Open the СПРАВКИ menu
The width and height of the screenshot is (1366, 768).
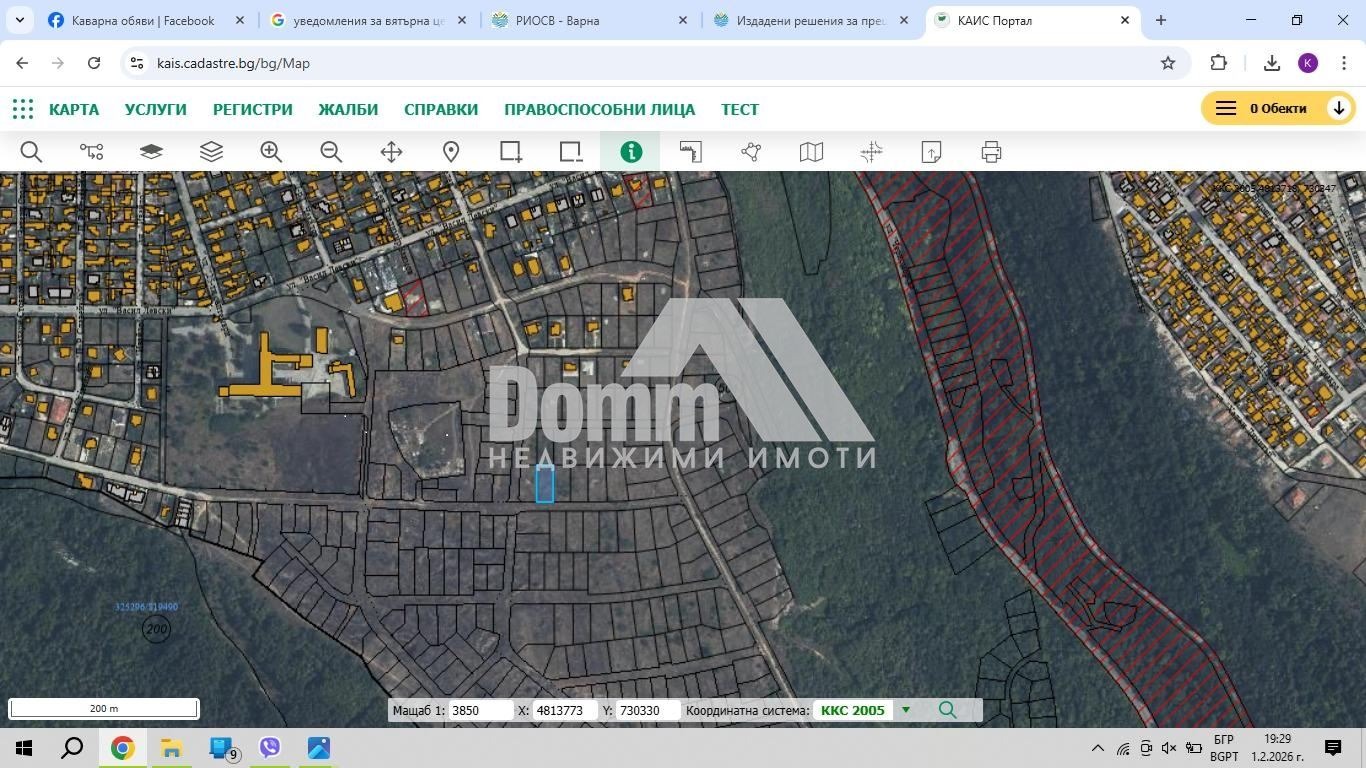tap(440, 109)
